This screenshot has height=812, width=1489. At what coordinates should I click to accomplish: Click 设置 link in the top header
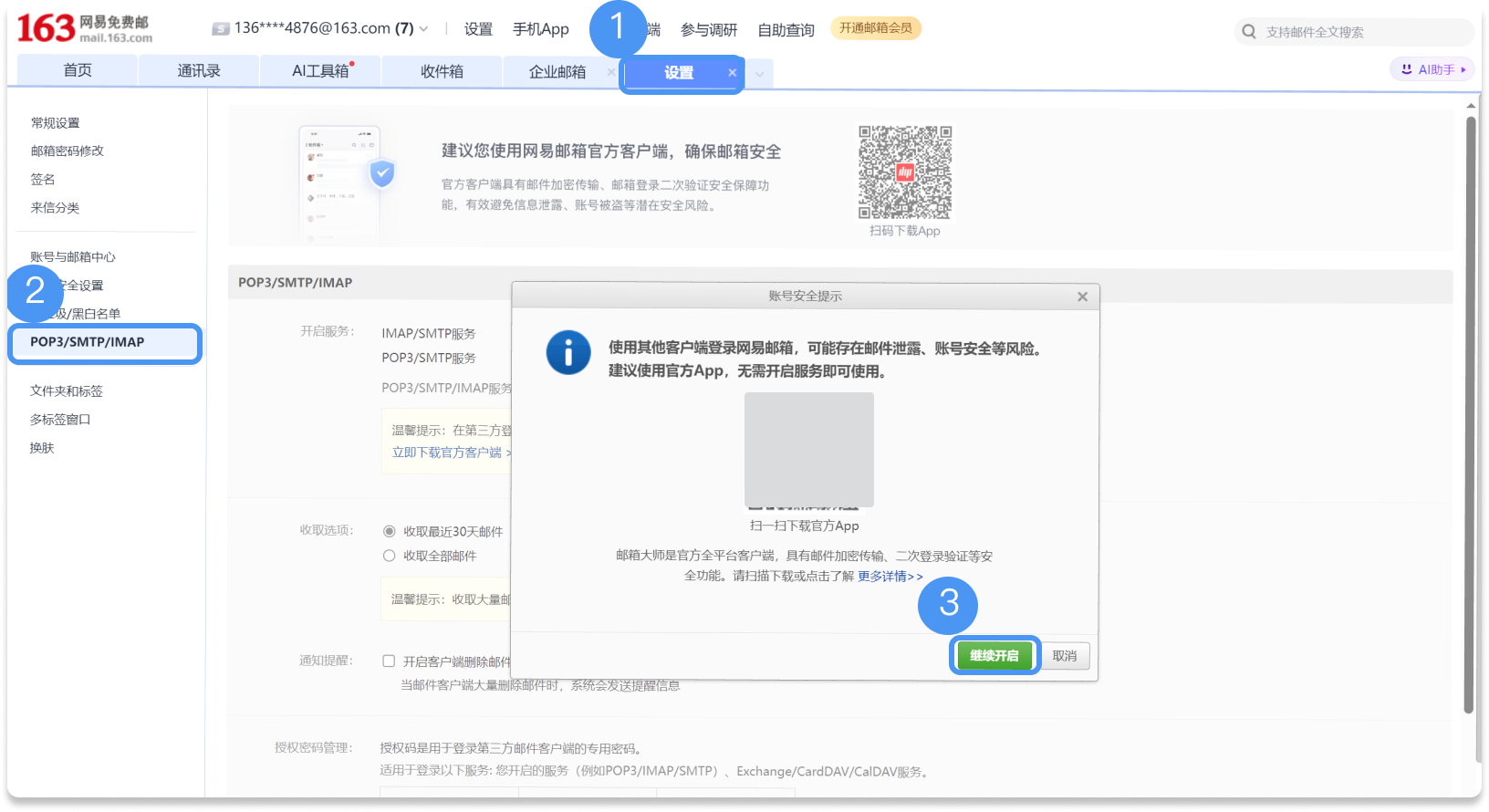[x=478, y=29]
